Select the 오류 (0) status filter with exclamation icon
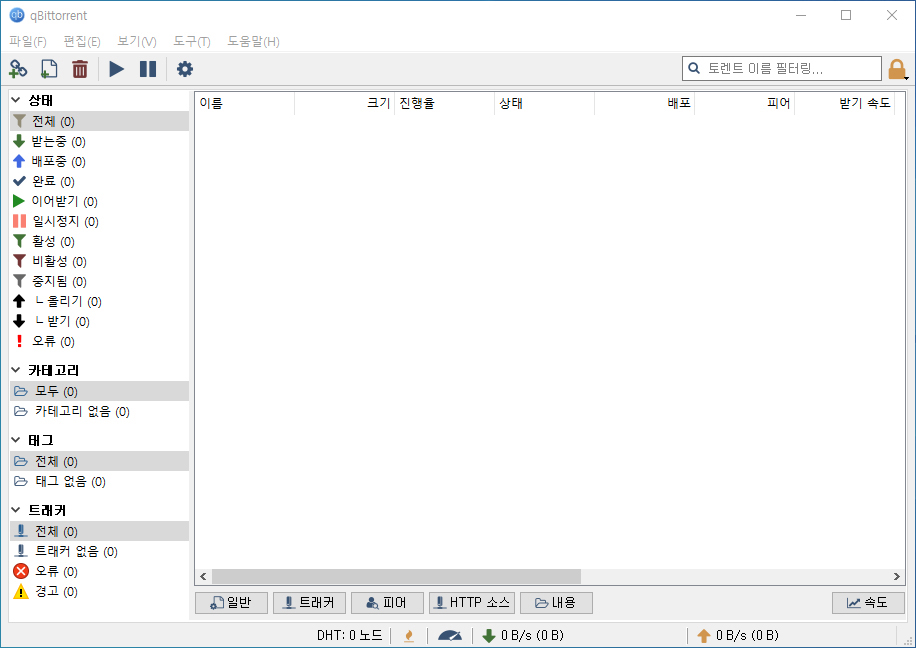Image resolution: width=916 pixels, height=648 pixels. click(x=99, y=341)
